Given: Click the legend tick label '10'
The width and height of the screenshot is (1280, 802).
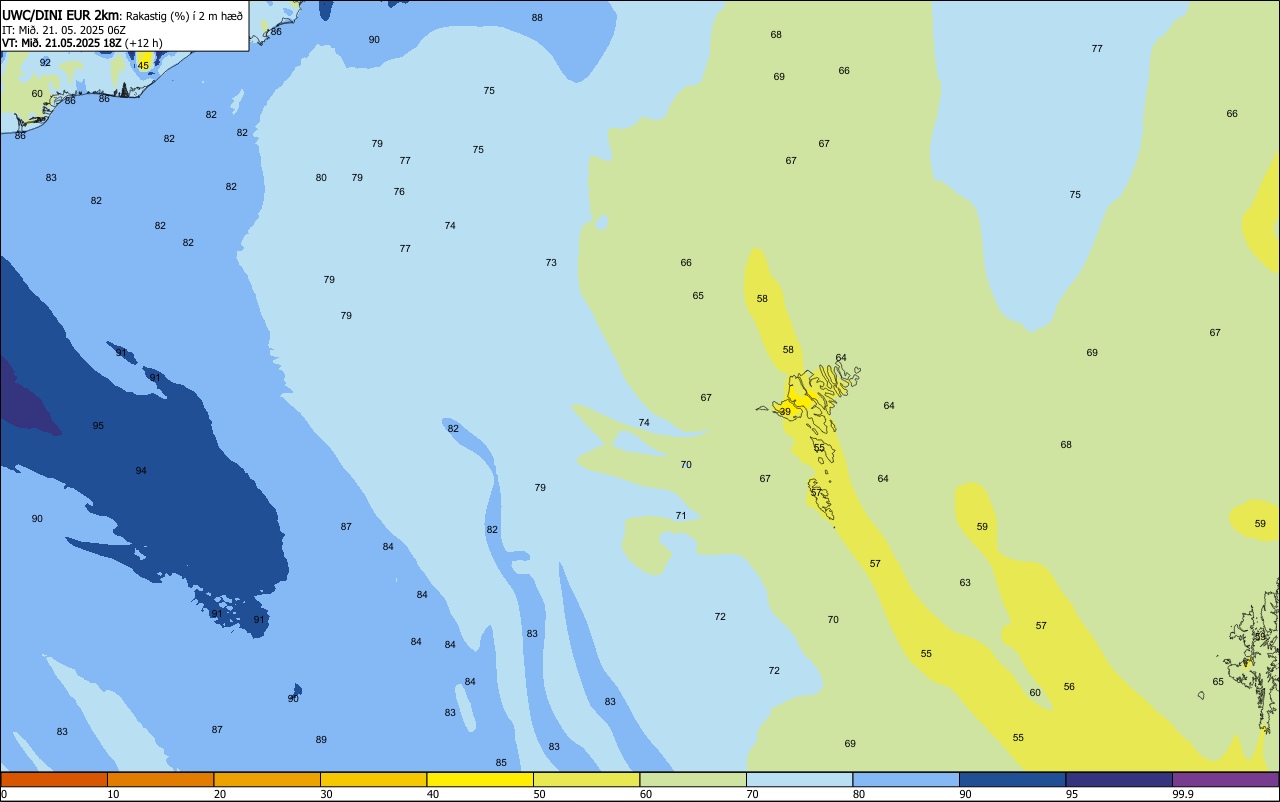Looking at the screenshot, I should [x=113, y=794].
